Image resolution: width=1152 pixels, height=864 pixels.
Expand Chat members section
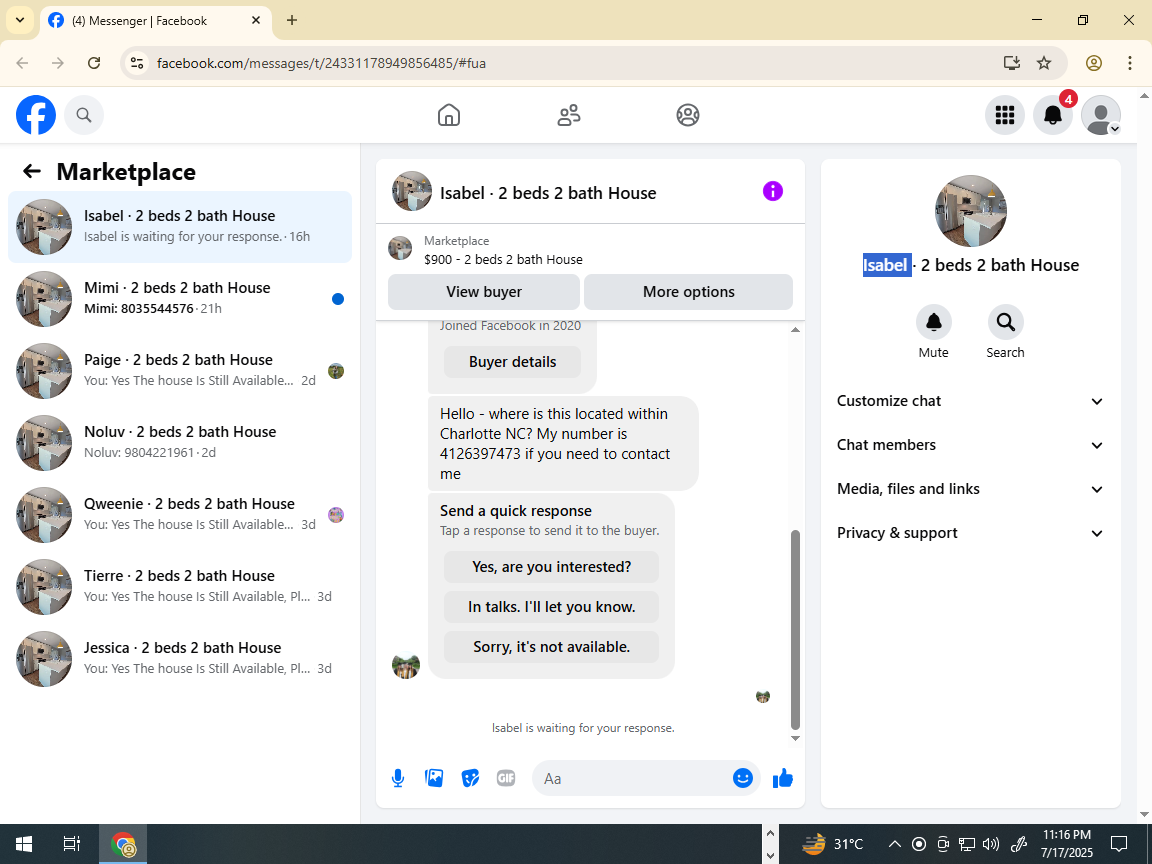click(970, 445)
